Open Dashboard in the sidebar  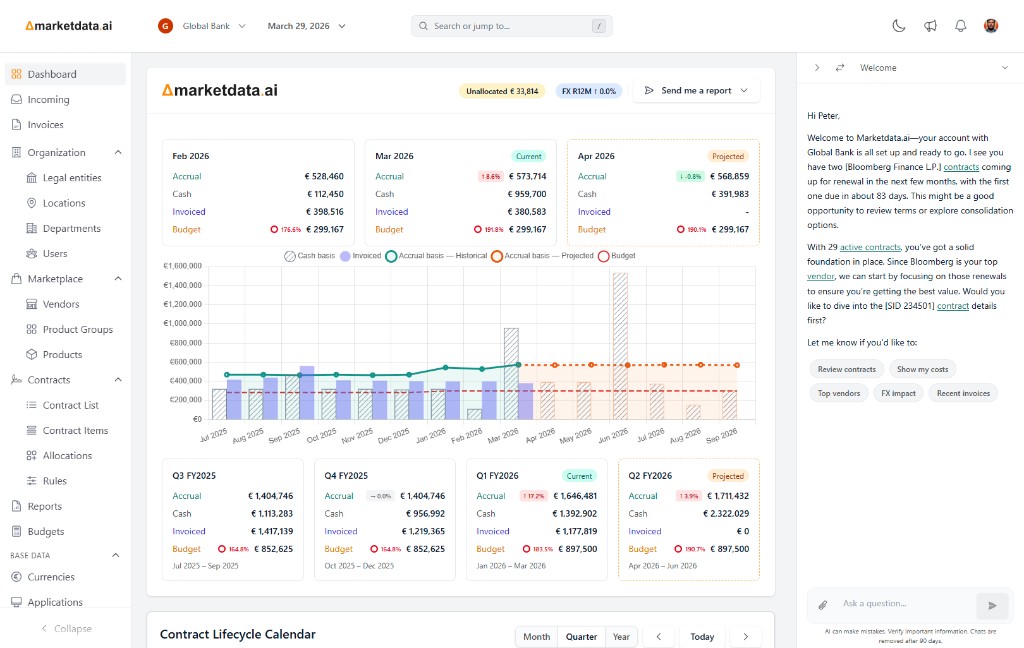pos(65,74)
